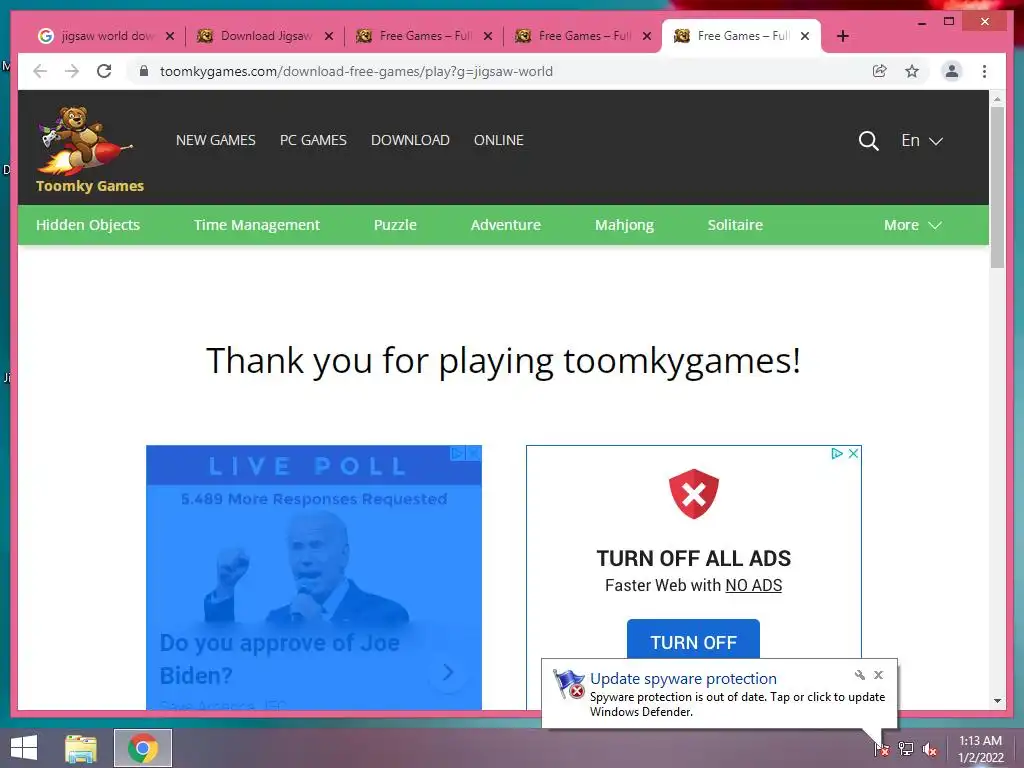Close the Live Poll ad
The image size is (1024, 768).
point(474,453)
